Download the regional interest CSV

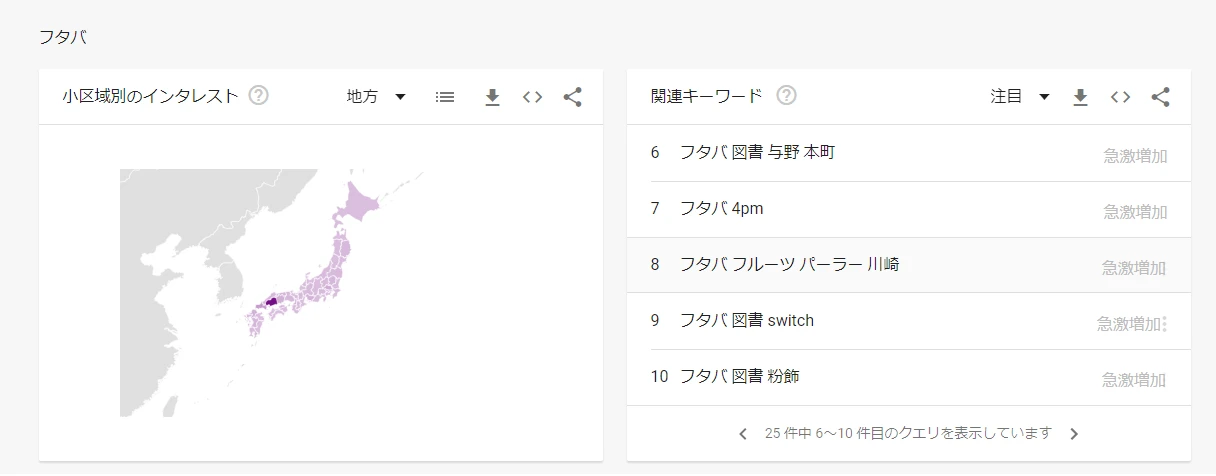tap(492, 97)
